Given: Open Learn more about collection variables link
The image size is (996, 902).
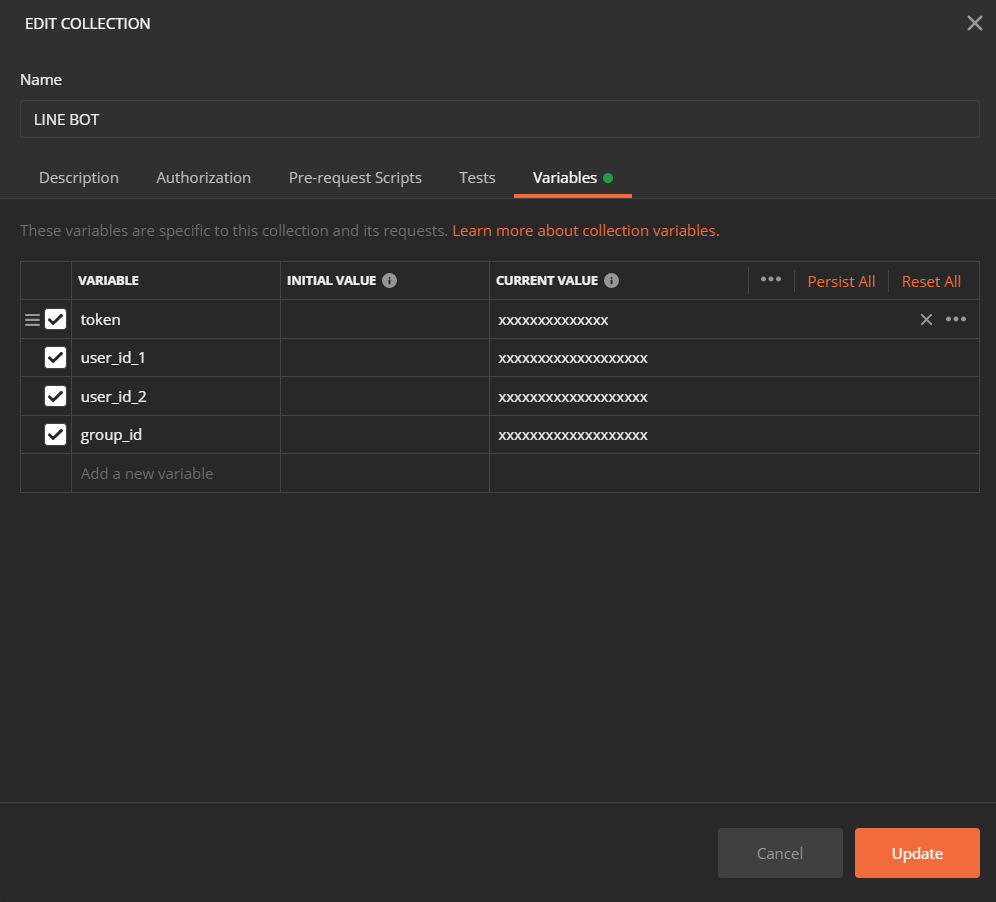Looking at the screenshot, I should [x=586, y=231].
